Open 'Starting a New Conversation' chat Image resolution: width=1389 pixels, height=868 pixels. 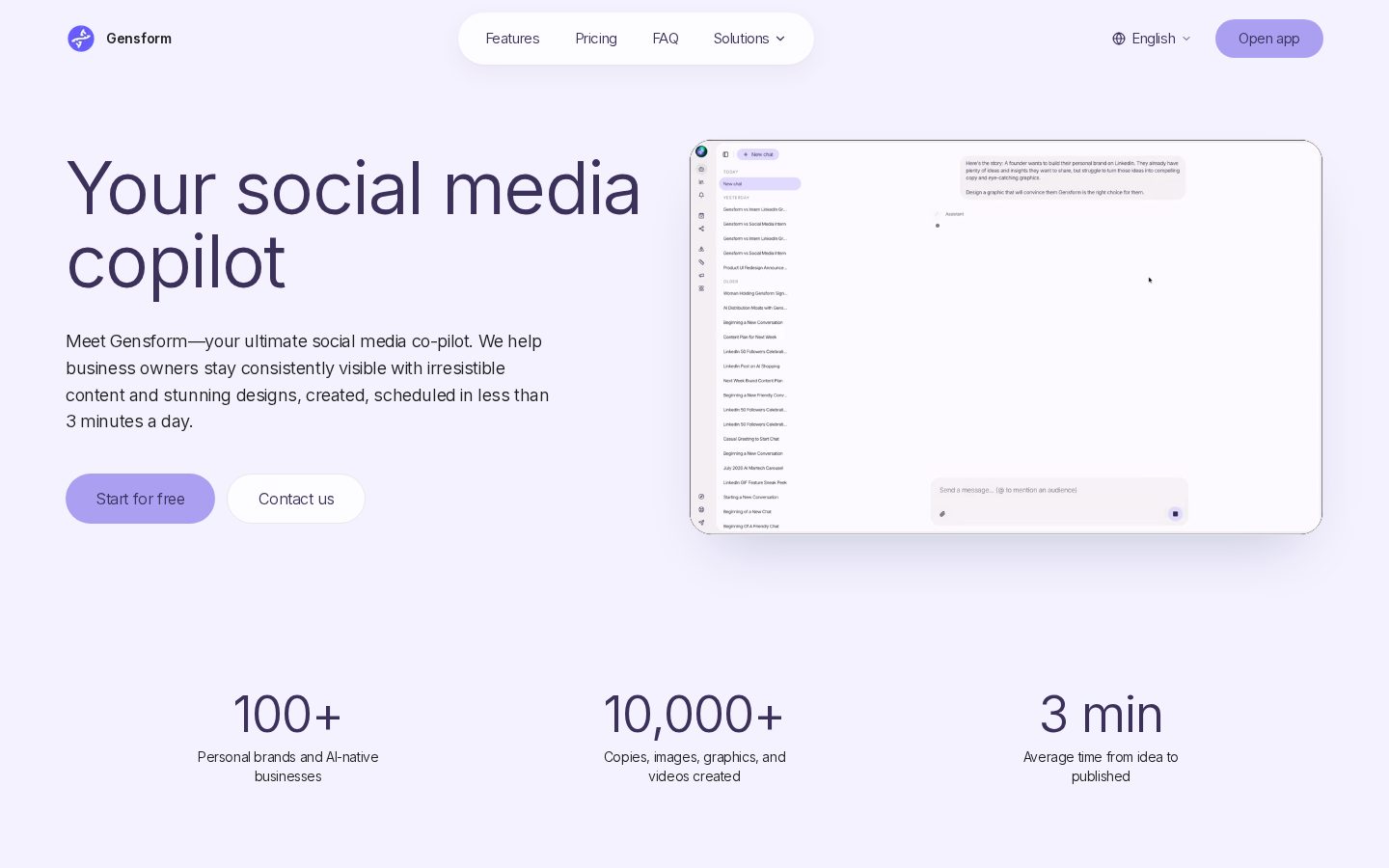(750, 497)
